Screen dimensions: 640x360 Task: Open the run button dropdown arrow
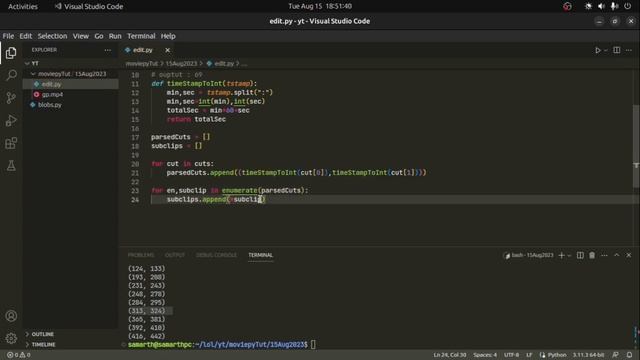pyautogui.click(x=606, y=50)
